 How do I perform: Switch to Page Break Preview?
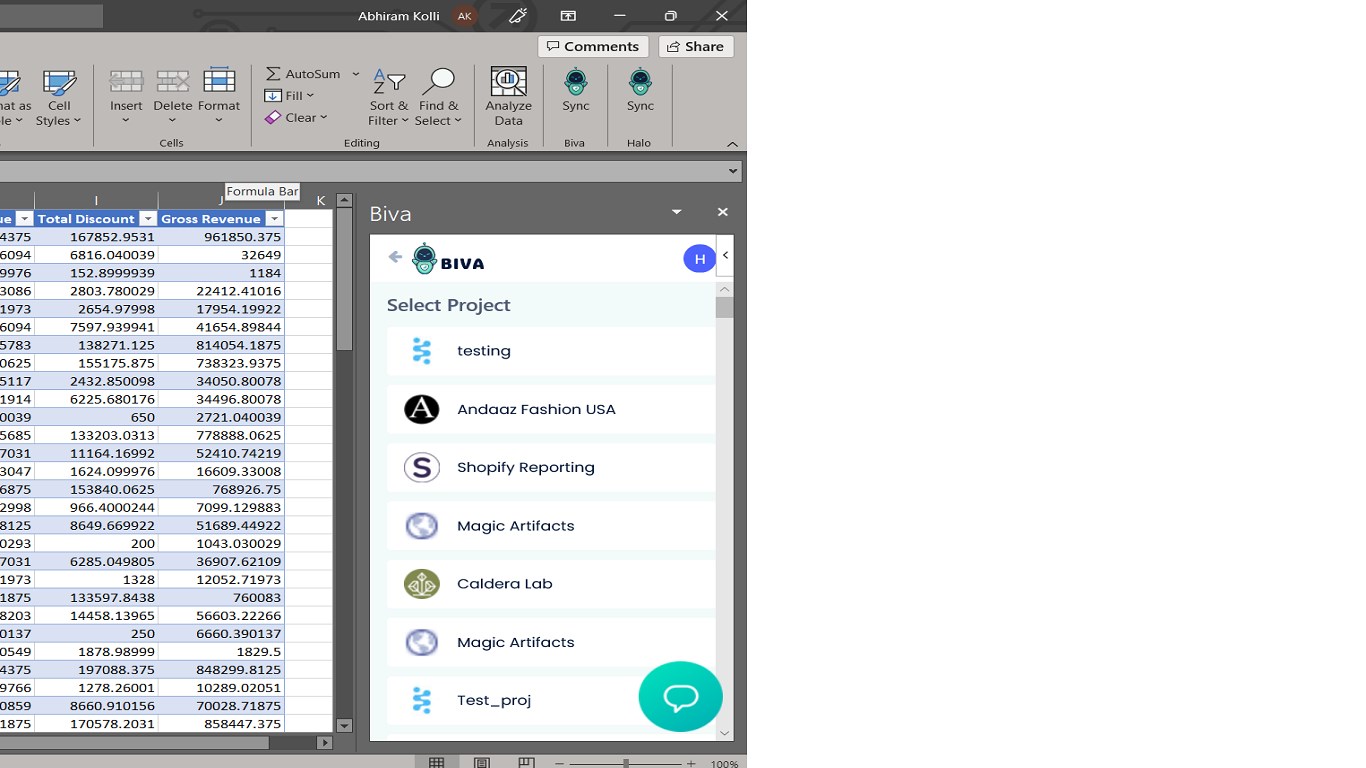tap(527, 763)
